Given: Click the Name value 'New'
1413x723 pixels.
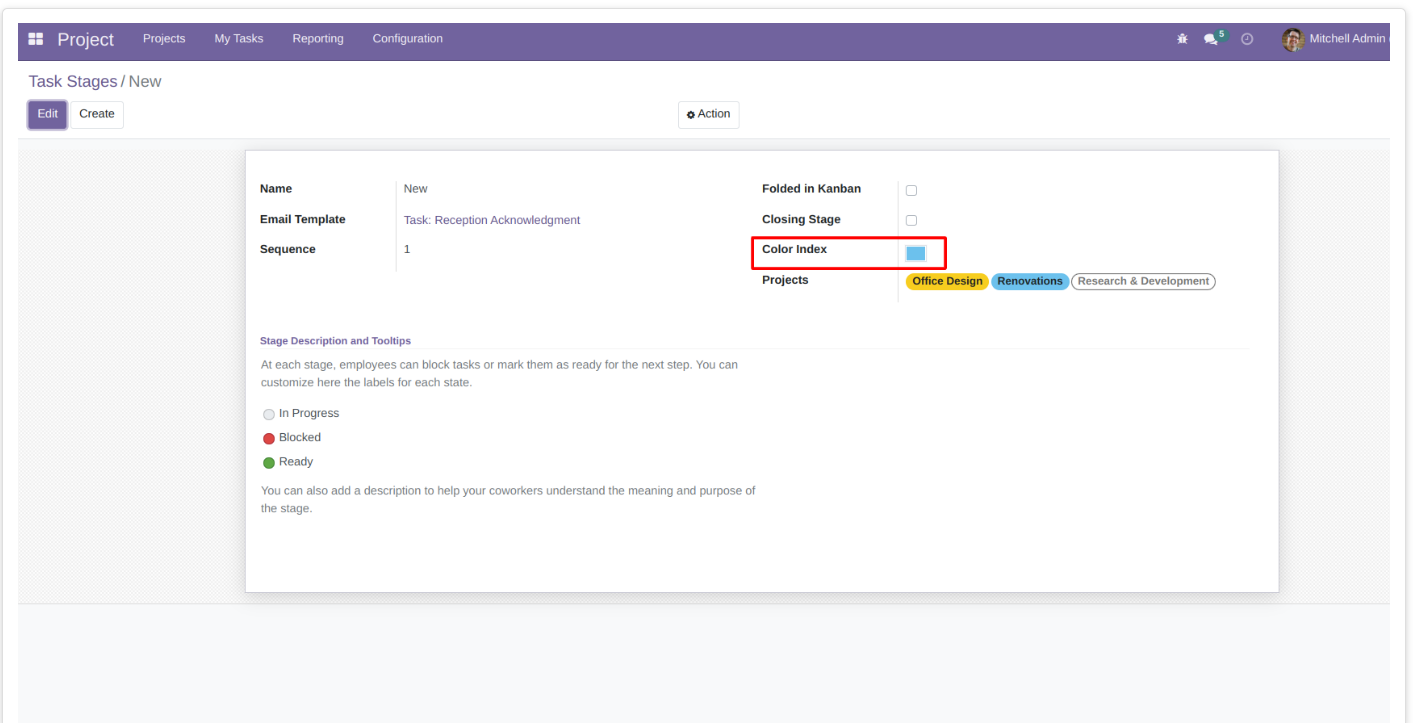Looking at the screenshot, I should coord(416,189).
